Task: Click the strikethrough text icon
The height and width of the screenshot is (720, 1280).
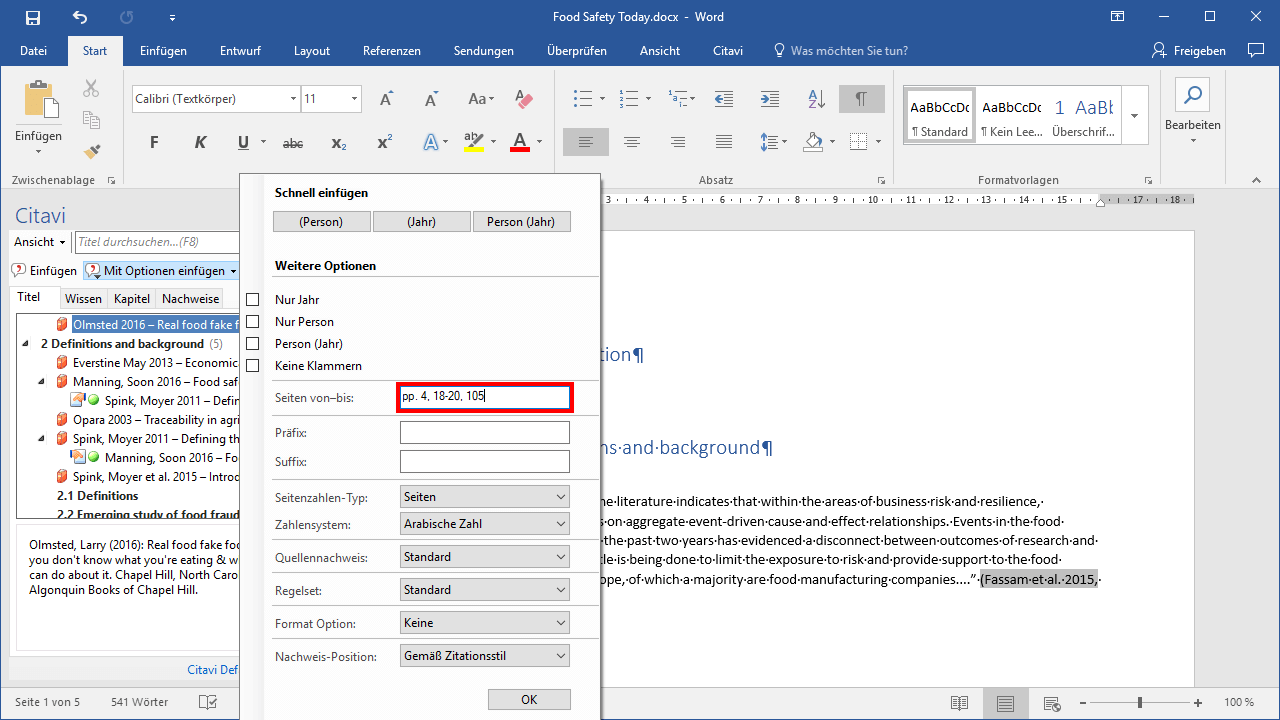Action: point(292,143)
